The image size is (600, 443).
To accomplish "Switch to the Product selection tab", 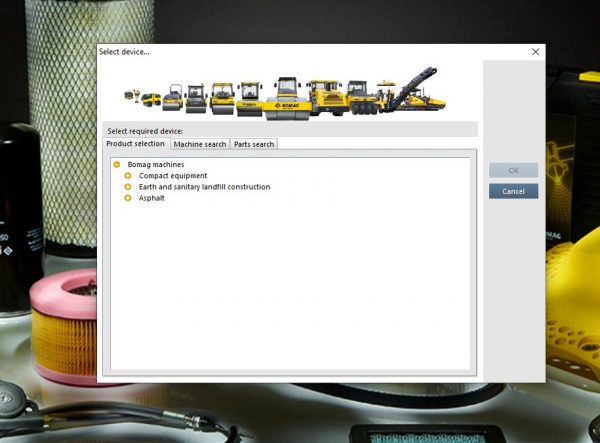I will (x=135, y=143).
